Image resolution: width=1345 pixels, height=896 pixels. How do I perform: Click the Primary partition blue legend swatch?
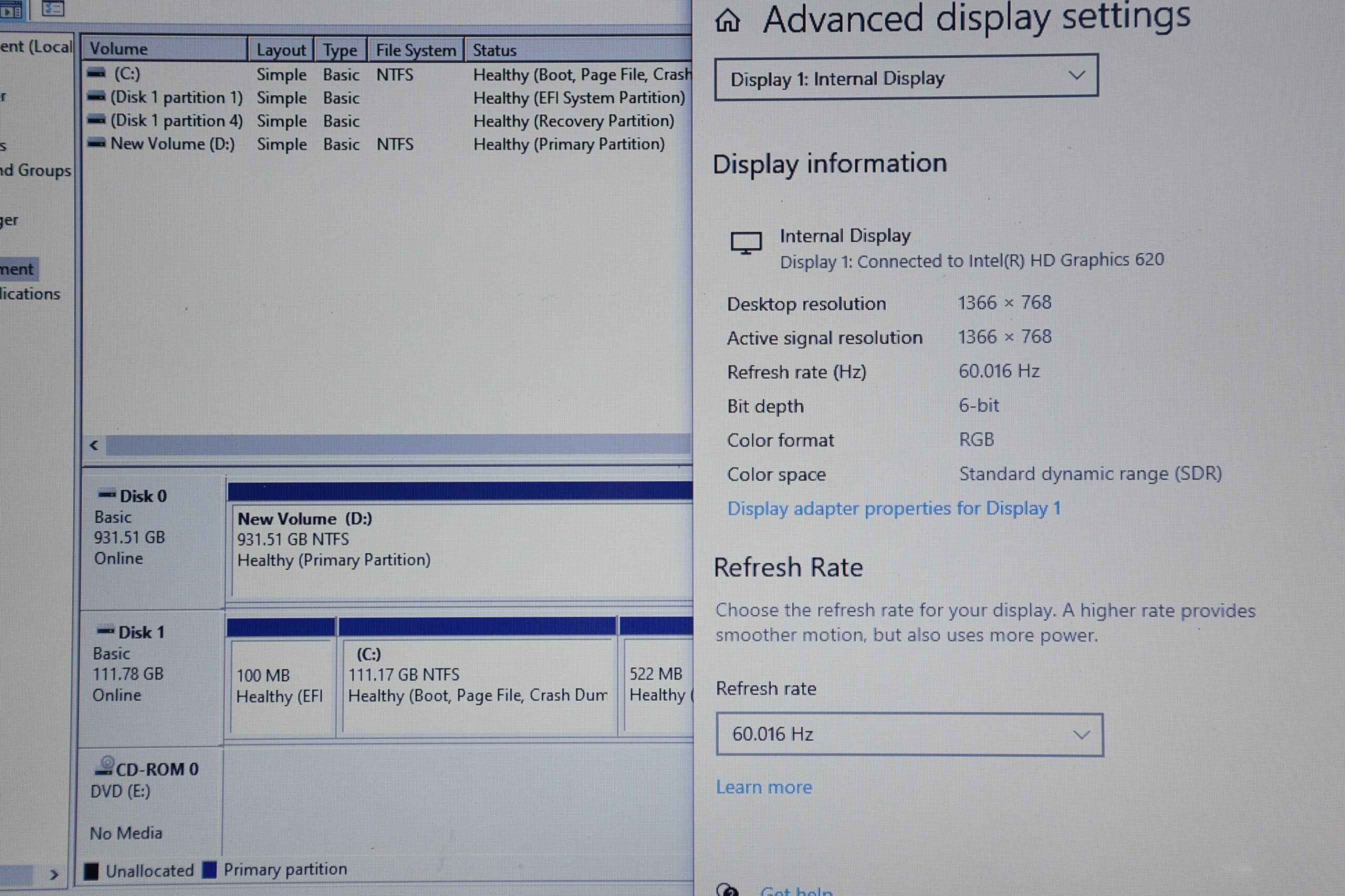click(209, 869)
